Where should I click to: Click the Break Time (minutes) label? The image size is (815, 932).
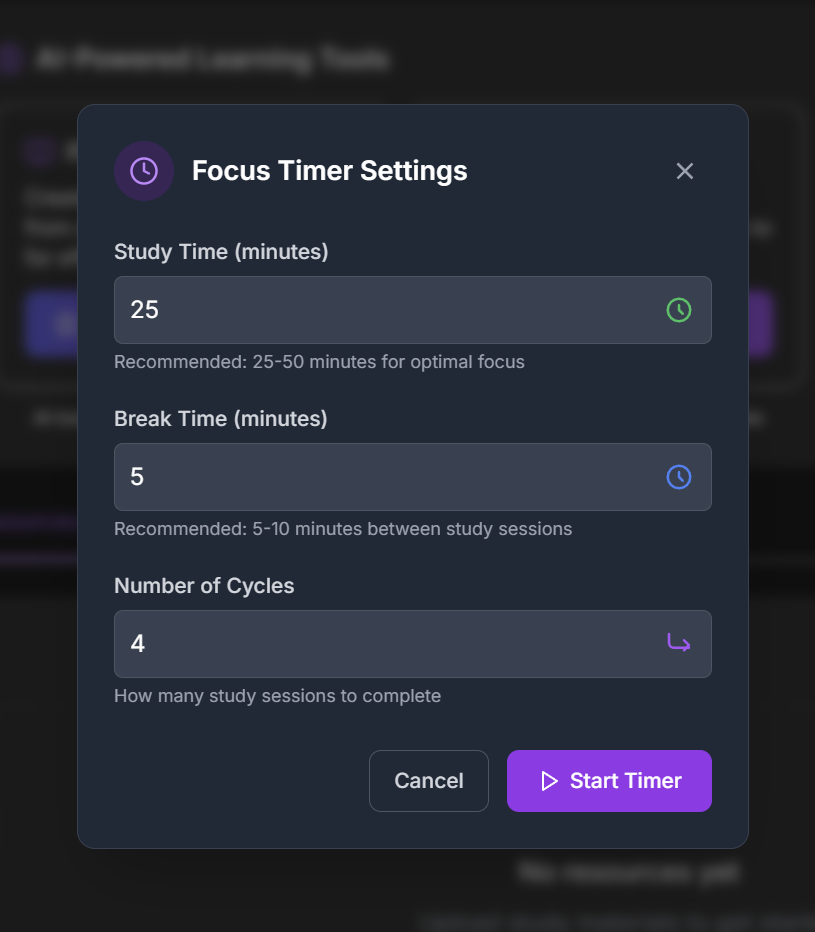pos(221,419)
